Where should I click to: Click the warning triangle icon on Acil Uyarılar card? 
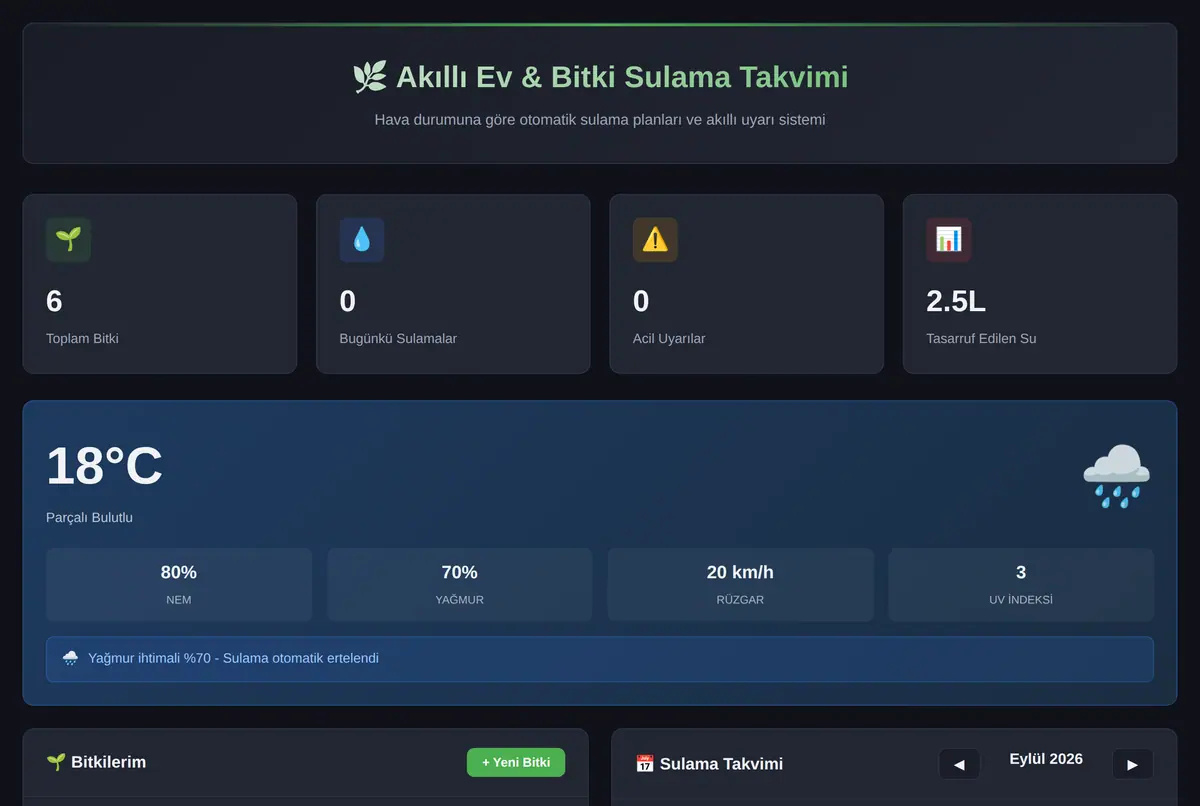(x=655, y=240)
